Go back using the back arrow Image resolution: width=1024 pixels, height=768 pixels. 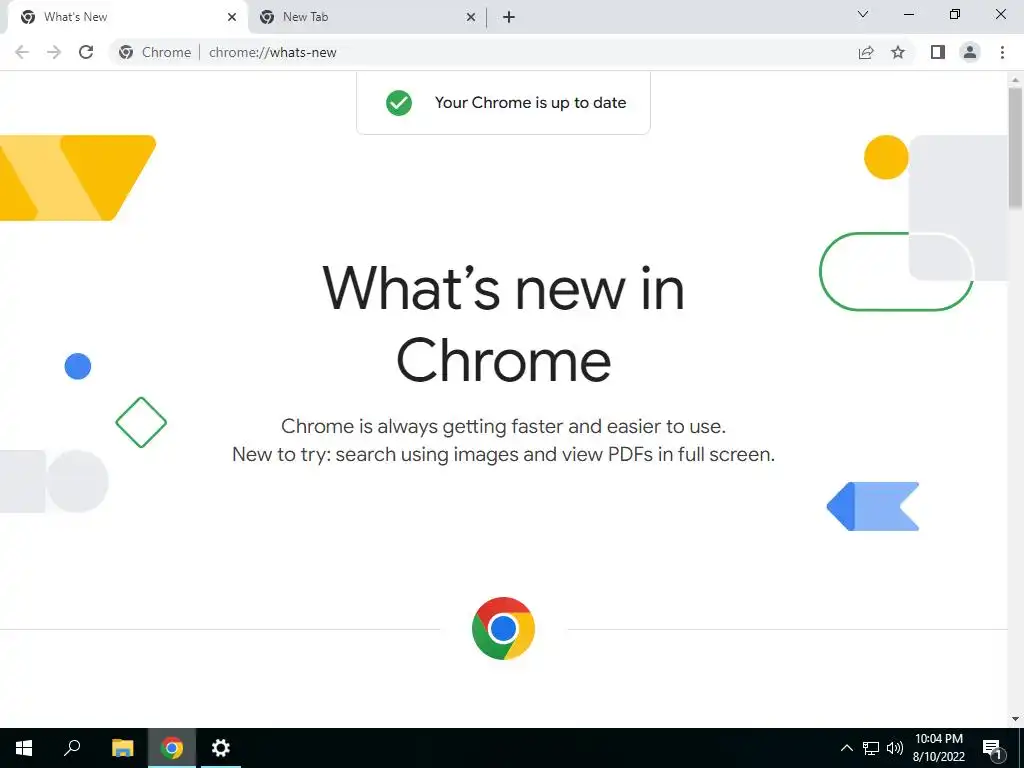point(22,52)
